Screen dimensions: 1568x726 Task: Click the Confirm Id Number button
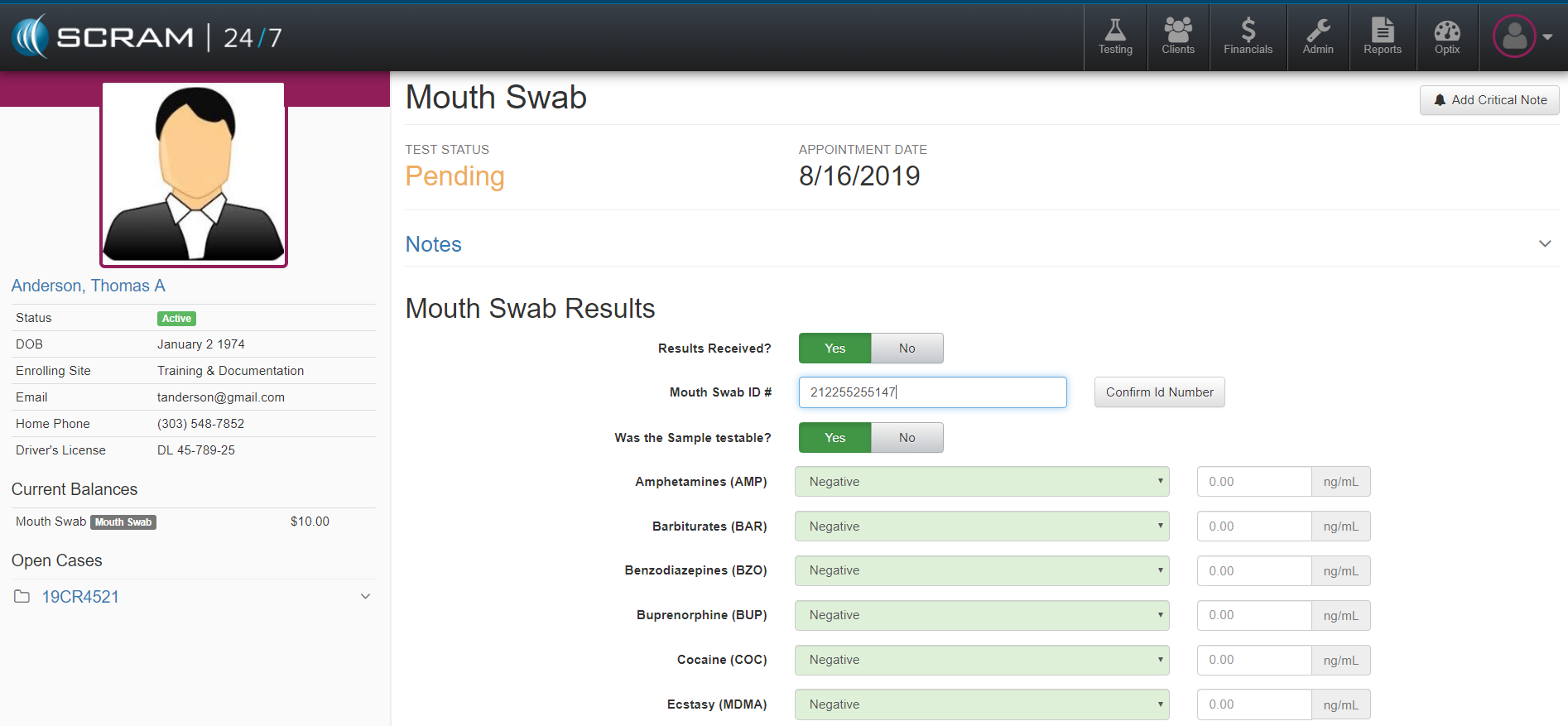pos(1159,392)
